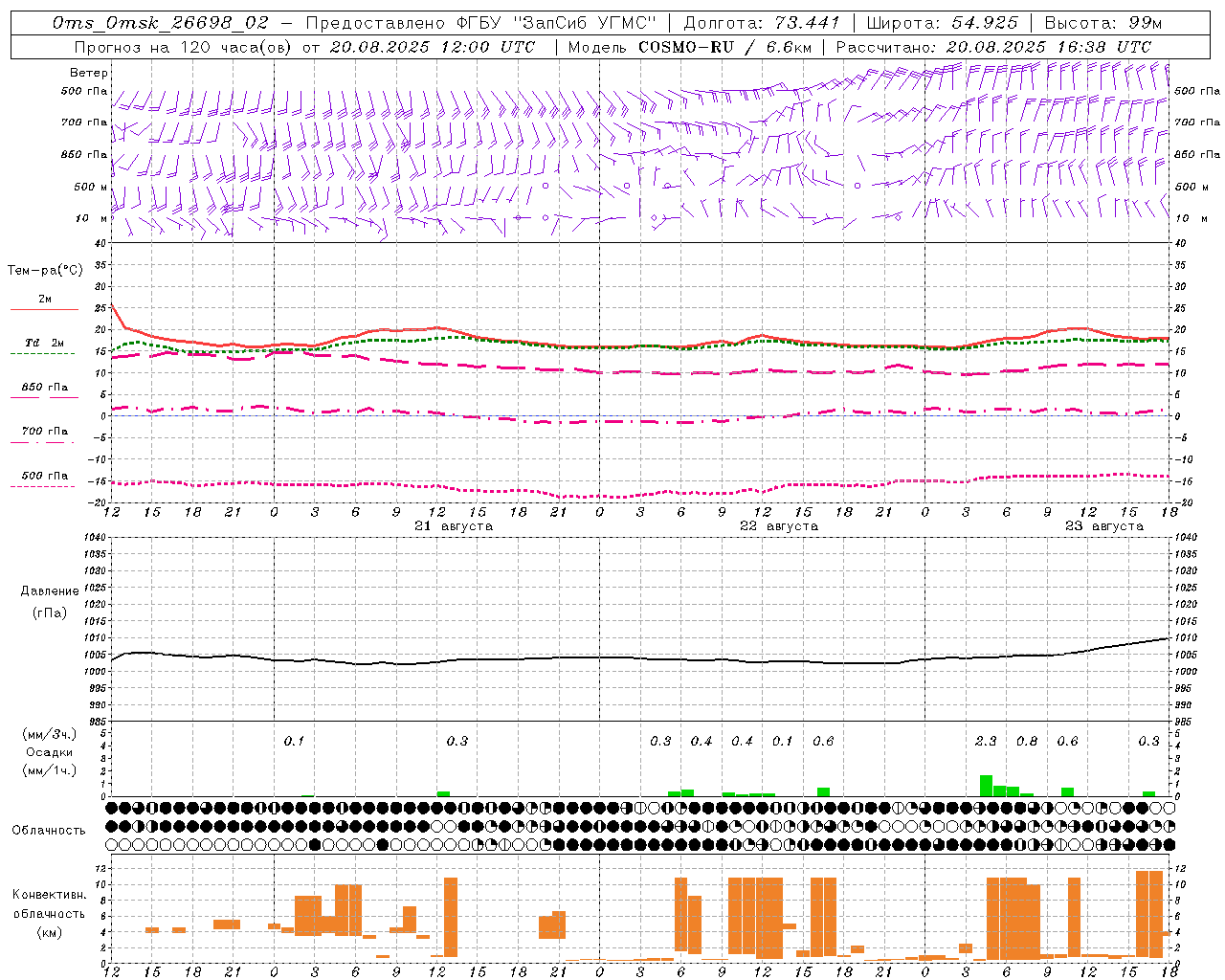Click the Давление axis label
The height and width of the screenshot is (980, 1225).
point(50,591)
